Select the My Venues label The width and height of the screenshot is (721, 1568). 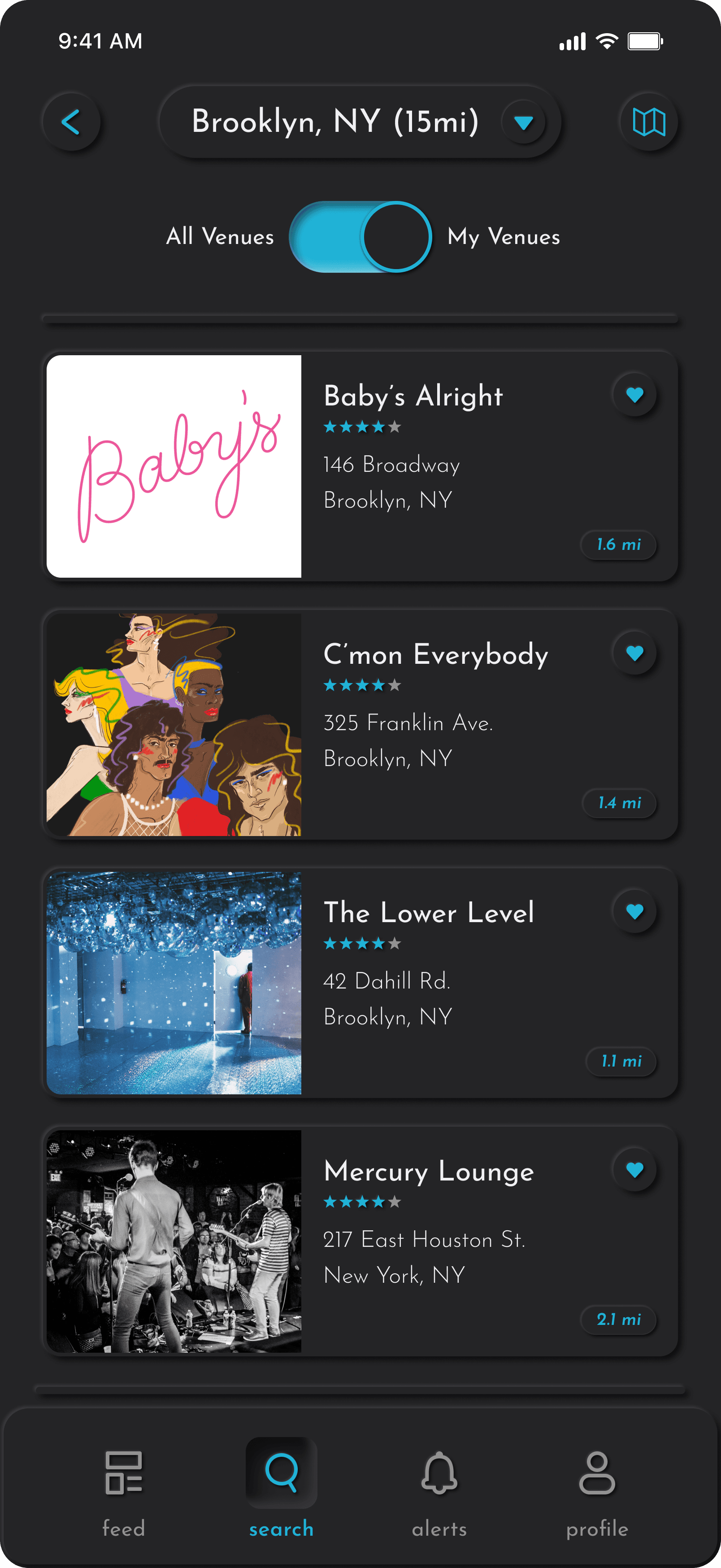click(504, 237)
